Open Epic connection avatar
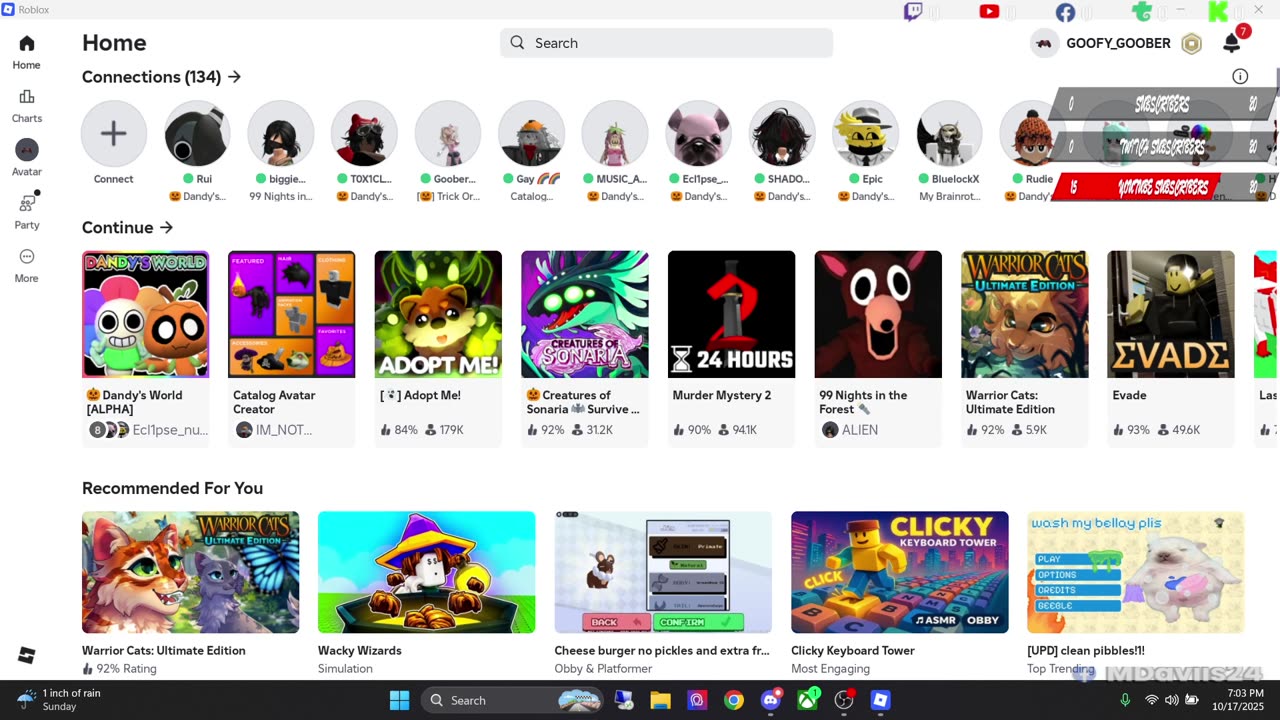 pyautogui.click(x=865, y=133)
